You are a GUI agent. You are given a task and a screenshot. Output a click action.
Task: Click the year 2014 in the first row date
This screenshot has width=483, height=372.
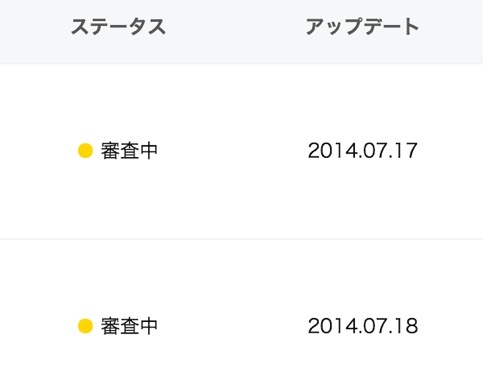tap(328, 151)
